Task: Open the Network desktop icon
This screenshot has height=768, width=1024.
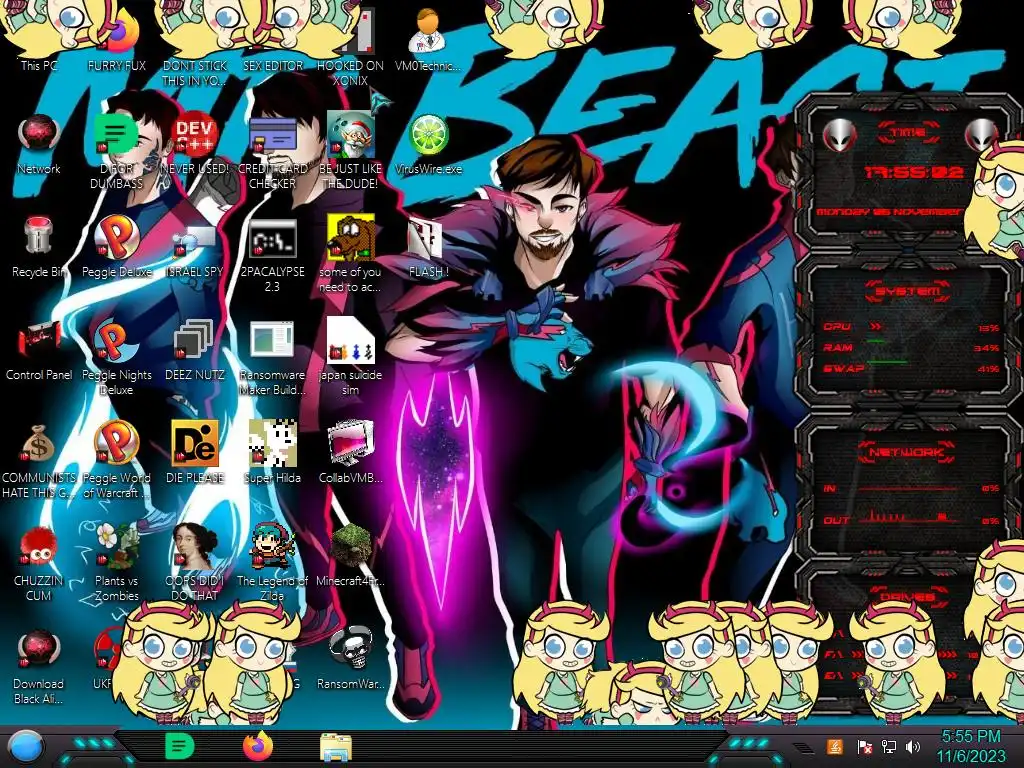Action: pos(39,144)
